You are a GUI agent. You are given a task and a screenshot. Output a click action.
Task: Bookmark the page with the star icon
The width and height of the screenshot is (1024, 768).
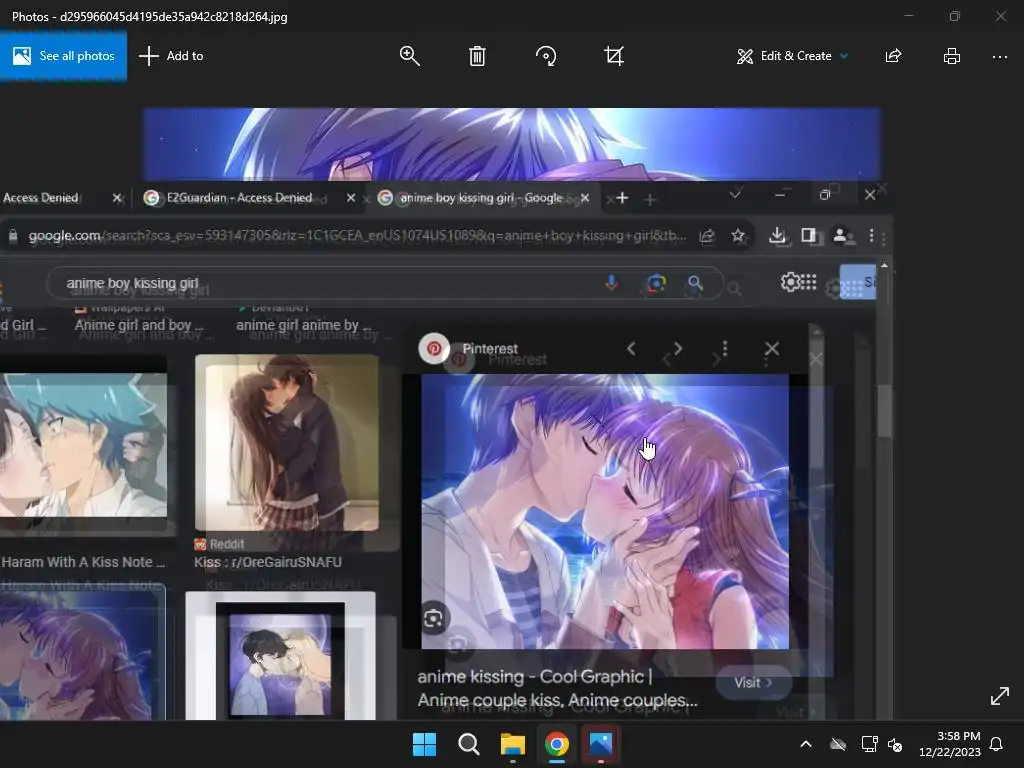coord(738,236)
